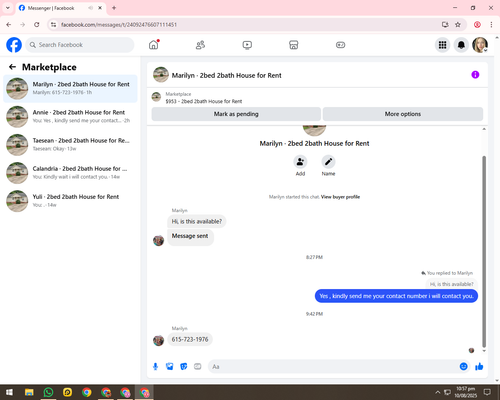Open Annie conversation in list
This screenshot has width=500, height=400.
point(70,116)
